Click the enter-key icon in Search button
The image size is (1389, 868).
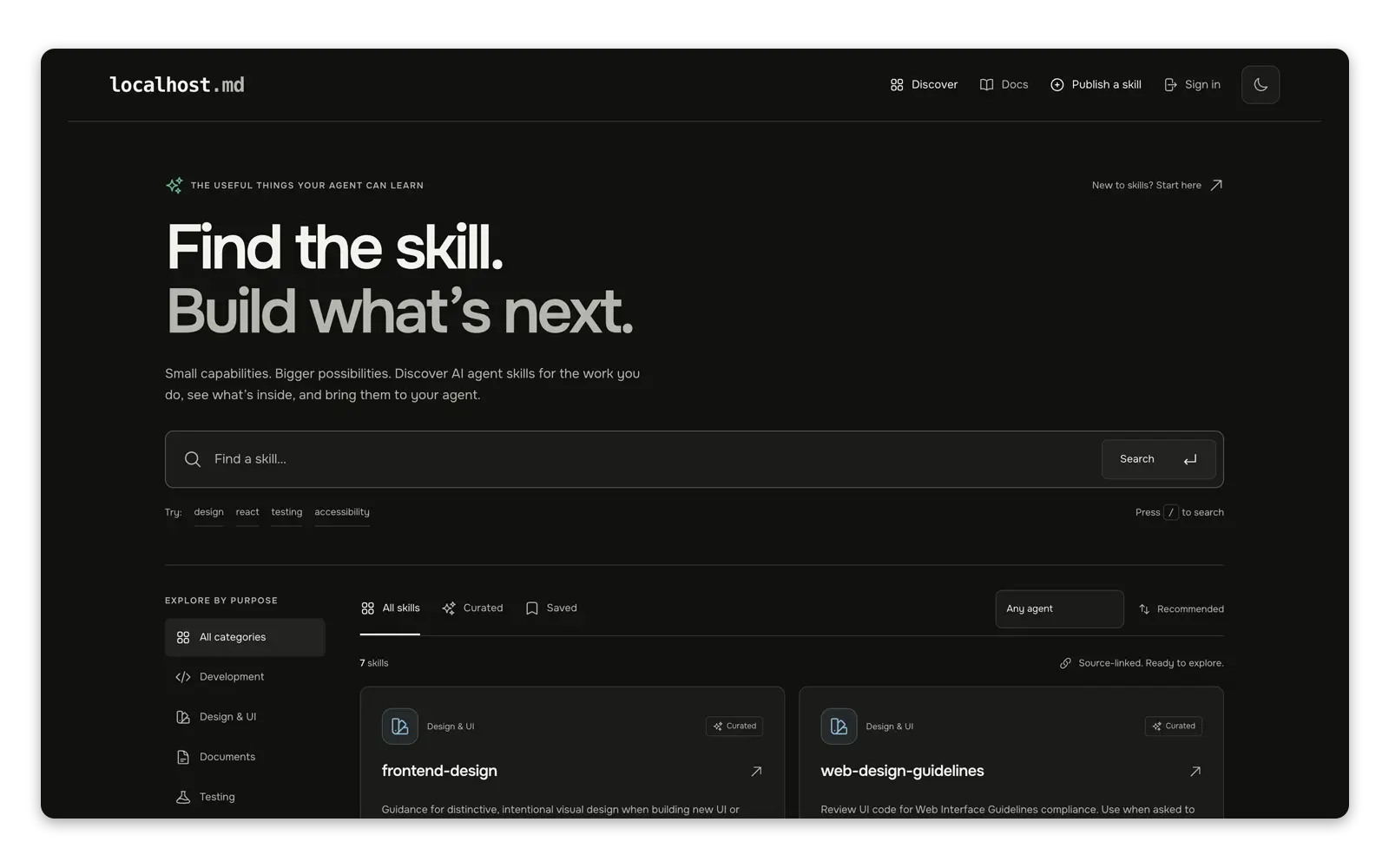(1190, 459)
